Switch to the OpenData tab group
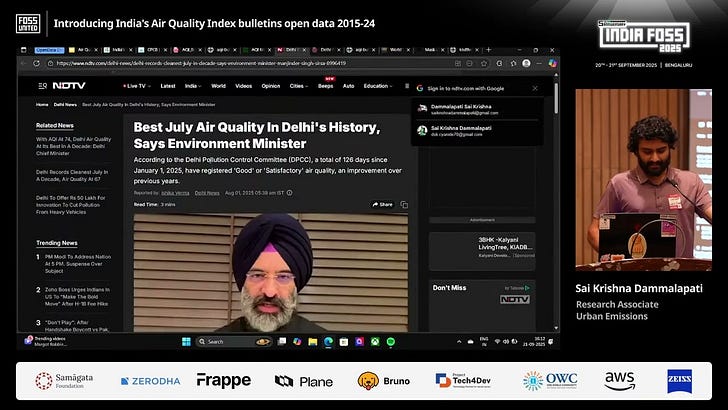Image resolution: width=728 pixels, height=410 pixels. tap(49, 50)
